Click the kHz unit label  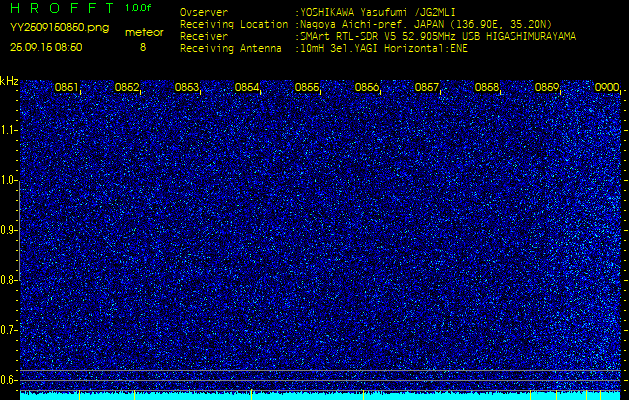pos(9,81)
